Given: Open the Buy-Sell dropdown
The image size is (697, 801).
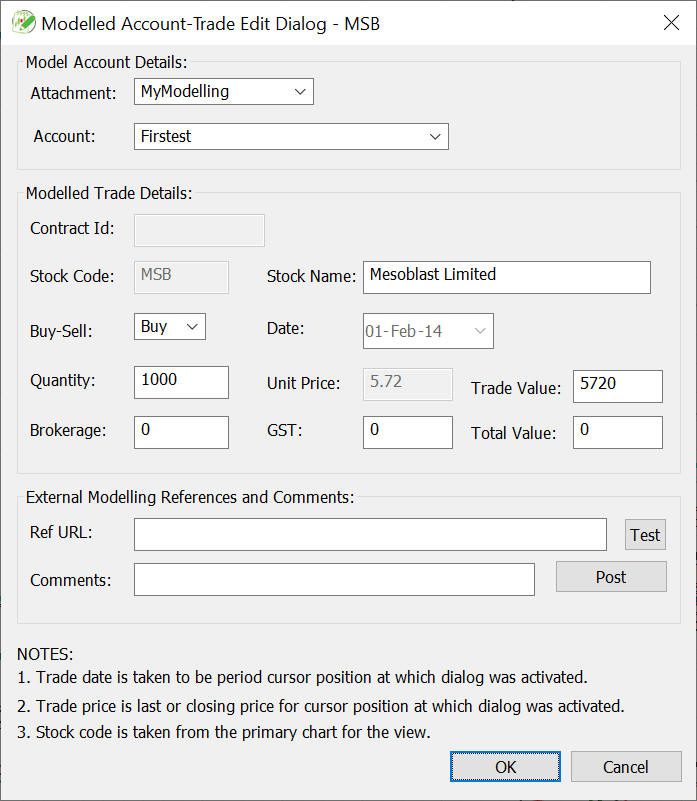Looking at the screenshot, I should click(x=170, y=326).
